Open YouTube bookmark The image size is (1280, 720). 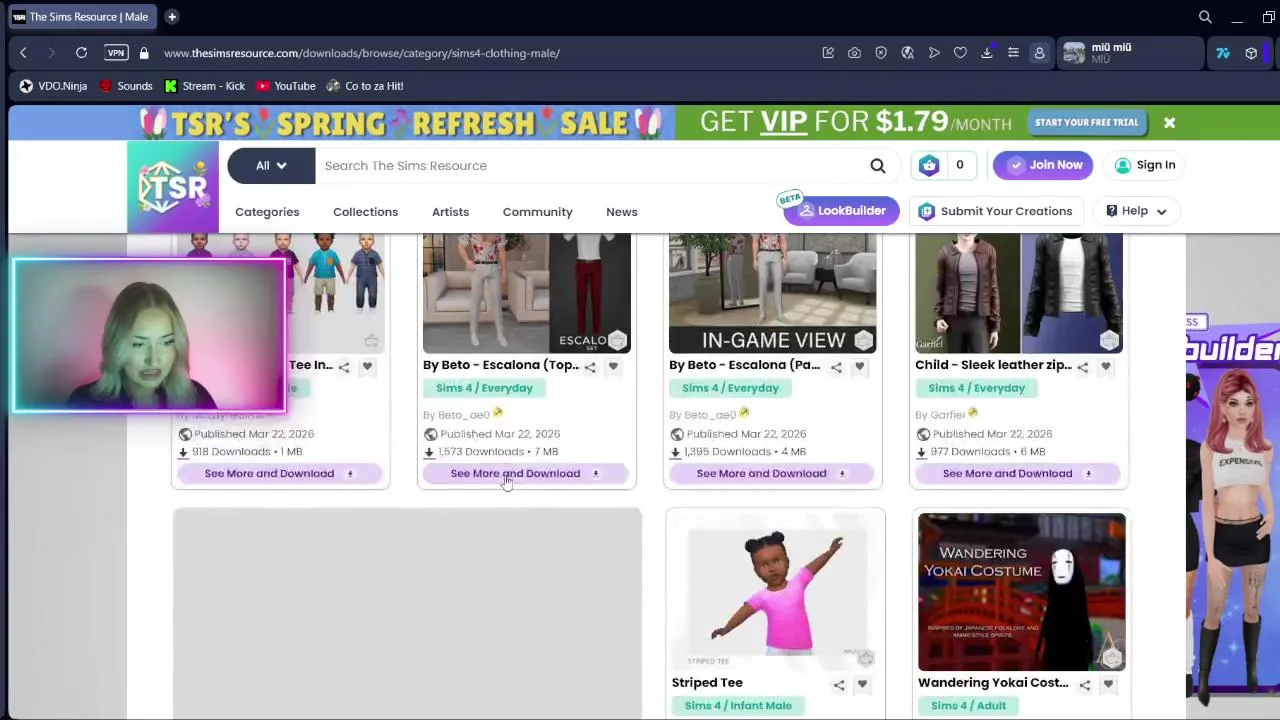click(286, 86)
